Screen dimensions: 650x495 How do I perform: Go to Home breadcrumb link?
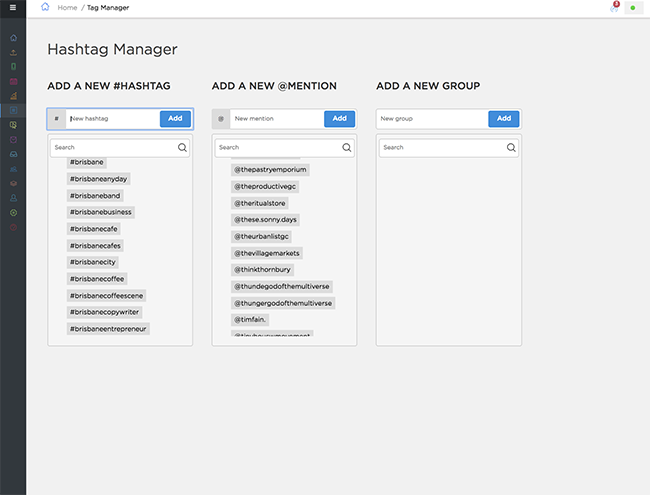(x=67, y=7)
